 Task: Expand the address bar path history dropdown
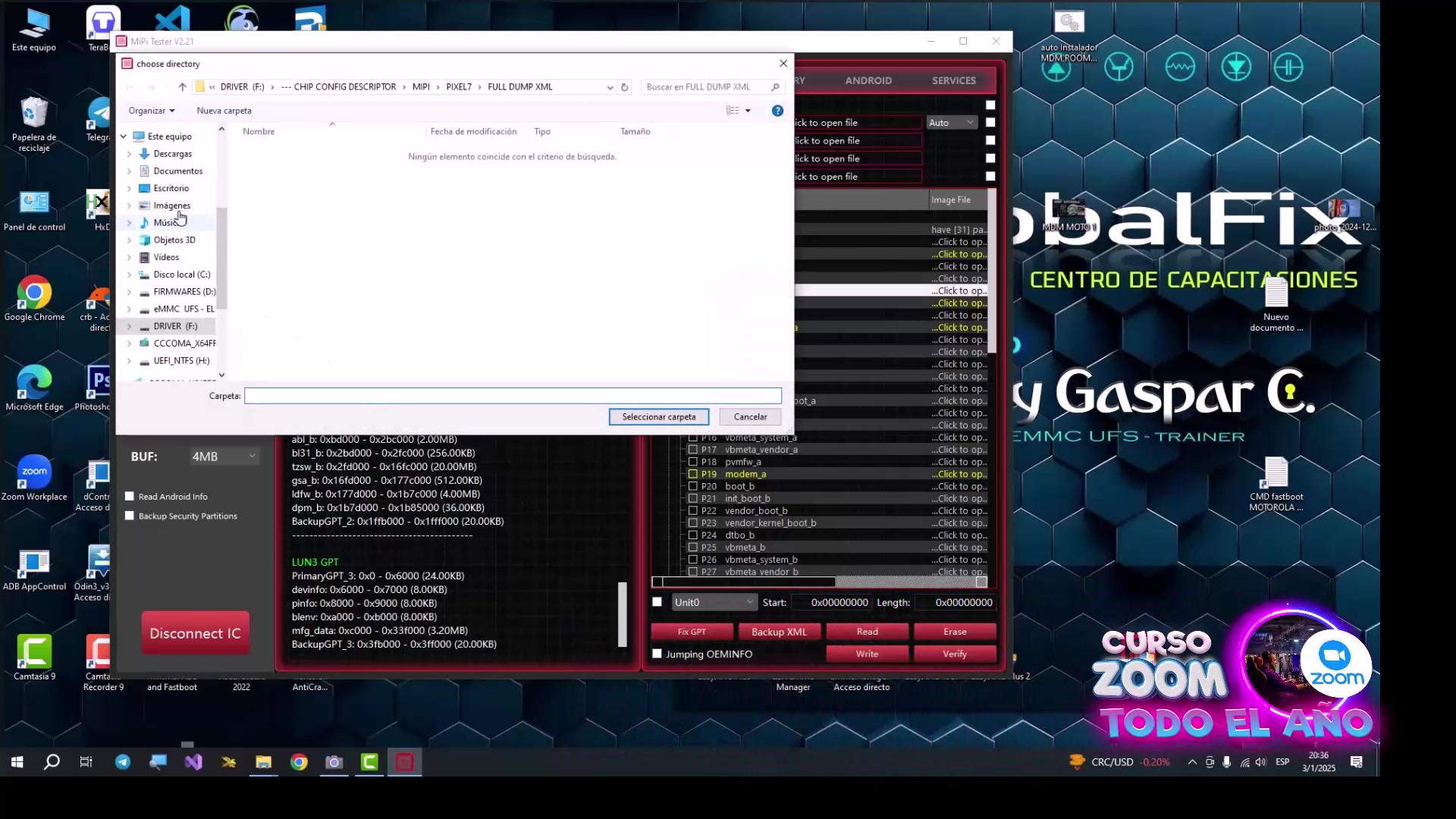(x=610, y=87)
